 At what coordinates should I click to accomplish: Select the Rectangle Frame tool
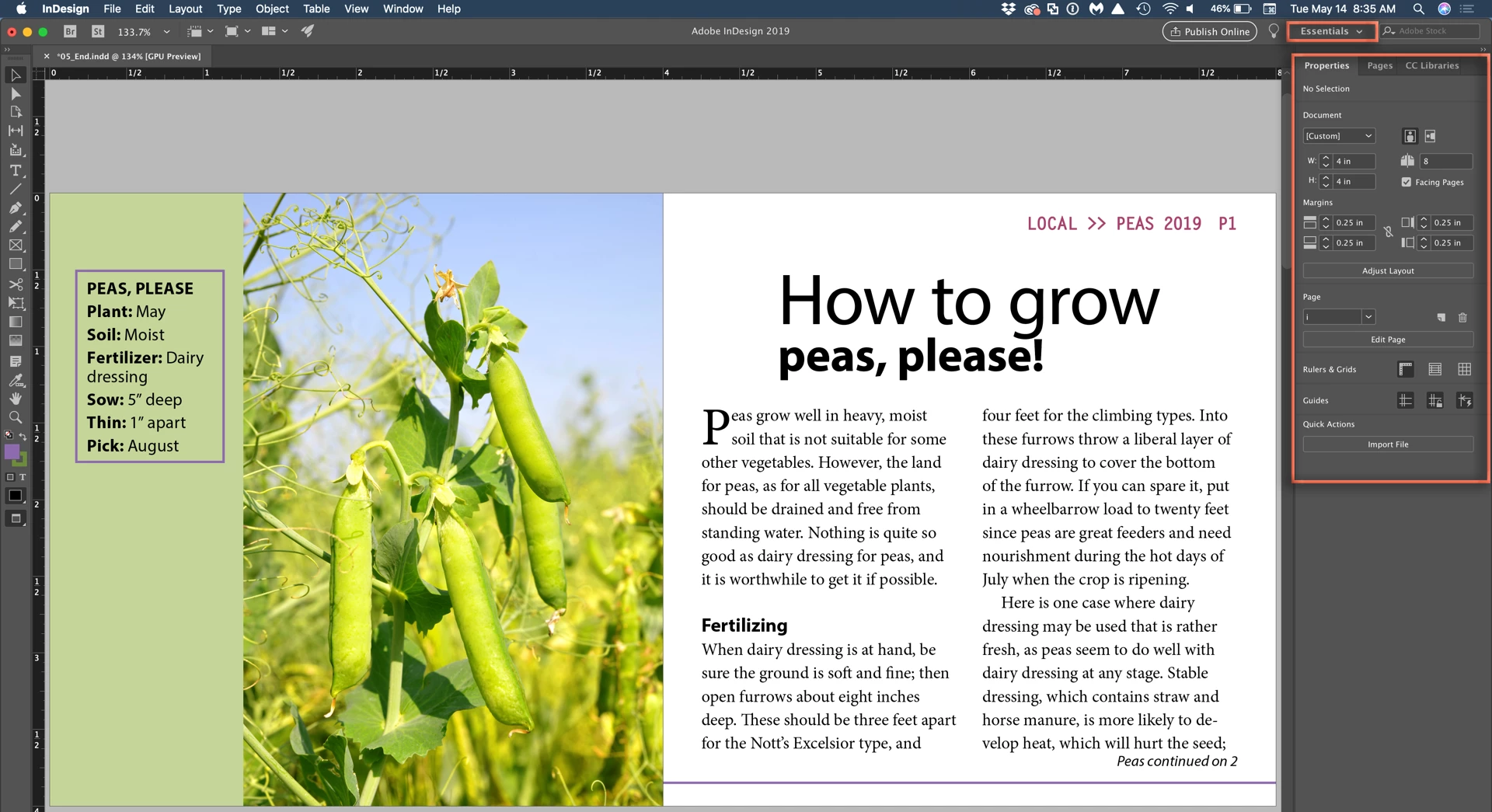16,245
